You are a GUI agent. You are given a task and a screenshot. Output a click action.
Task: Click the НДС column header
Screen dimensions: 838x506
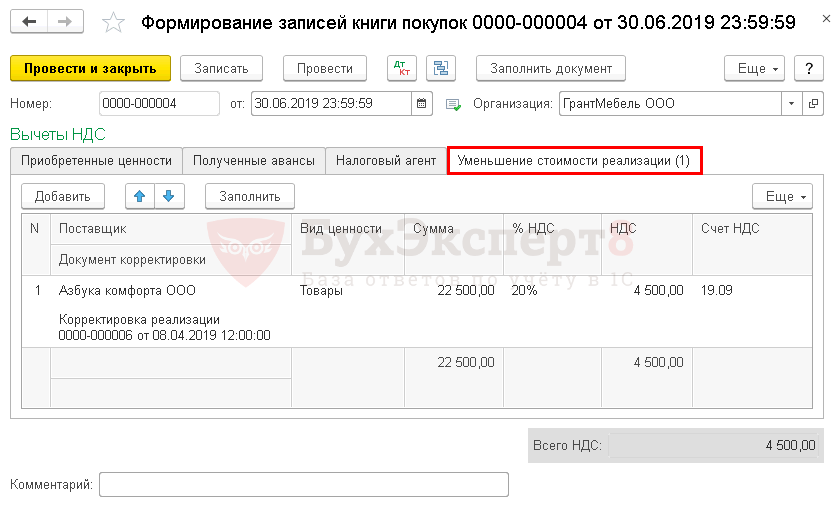pyautogui.click(x=647, y=245)
